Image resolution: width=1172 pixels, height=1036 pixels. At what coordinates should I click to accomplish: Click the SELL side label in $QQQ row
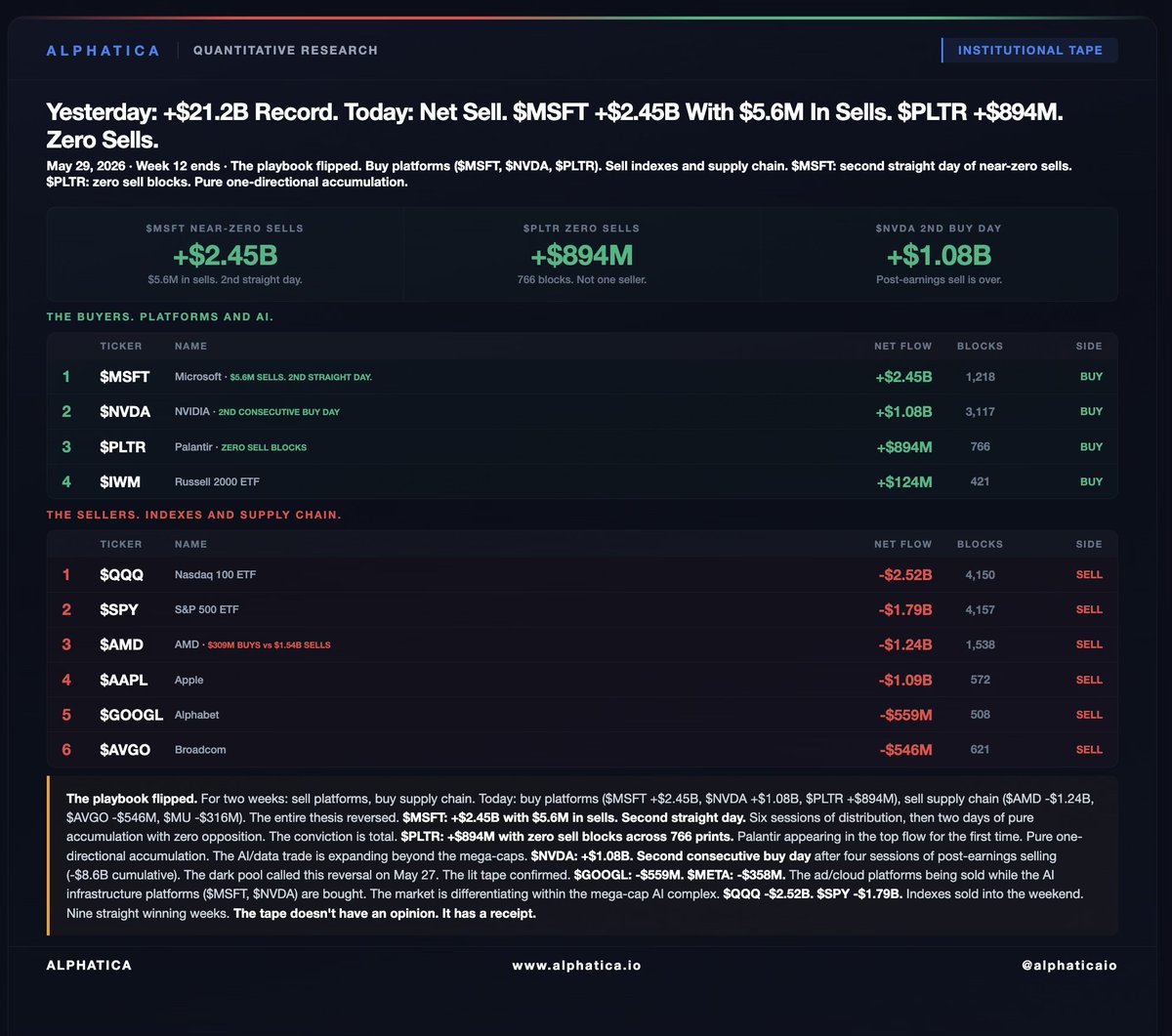tap(1089, 575)
